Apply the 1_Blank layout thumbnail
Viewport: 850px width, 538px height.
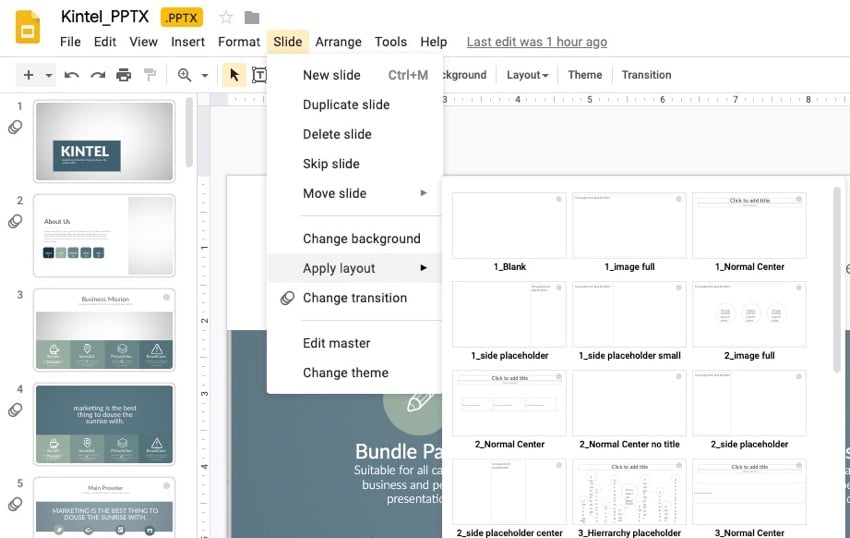coord(509,226)
